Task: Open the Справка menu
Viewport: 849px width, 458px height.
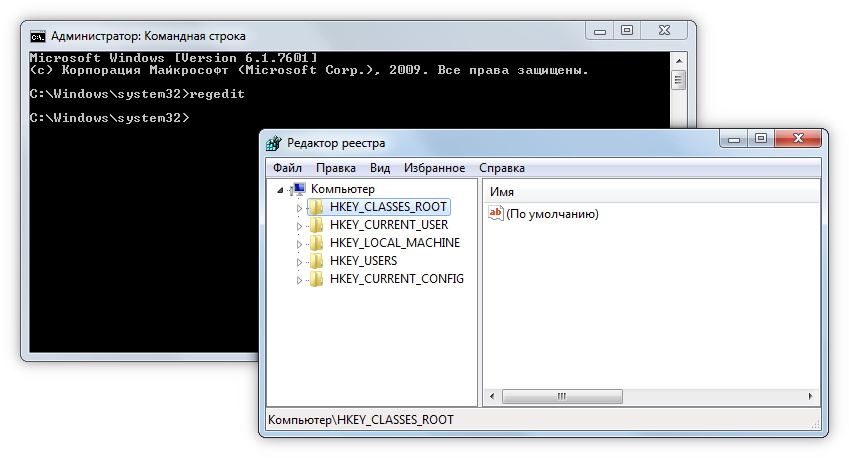Action: (501, 168)
